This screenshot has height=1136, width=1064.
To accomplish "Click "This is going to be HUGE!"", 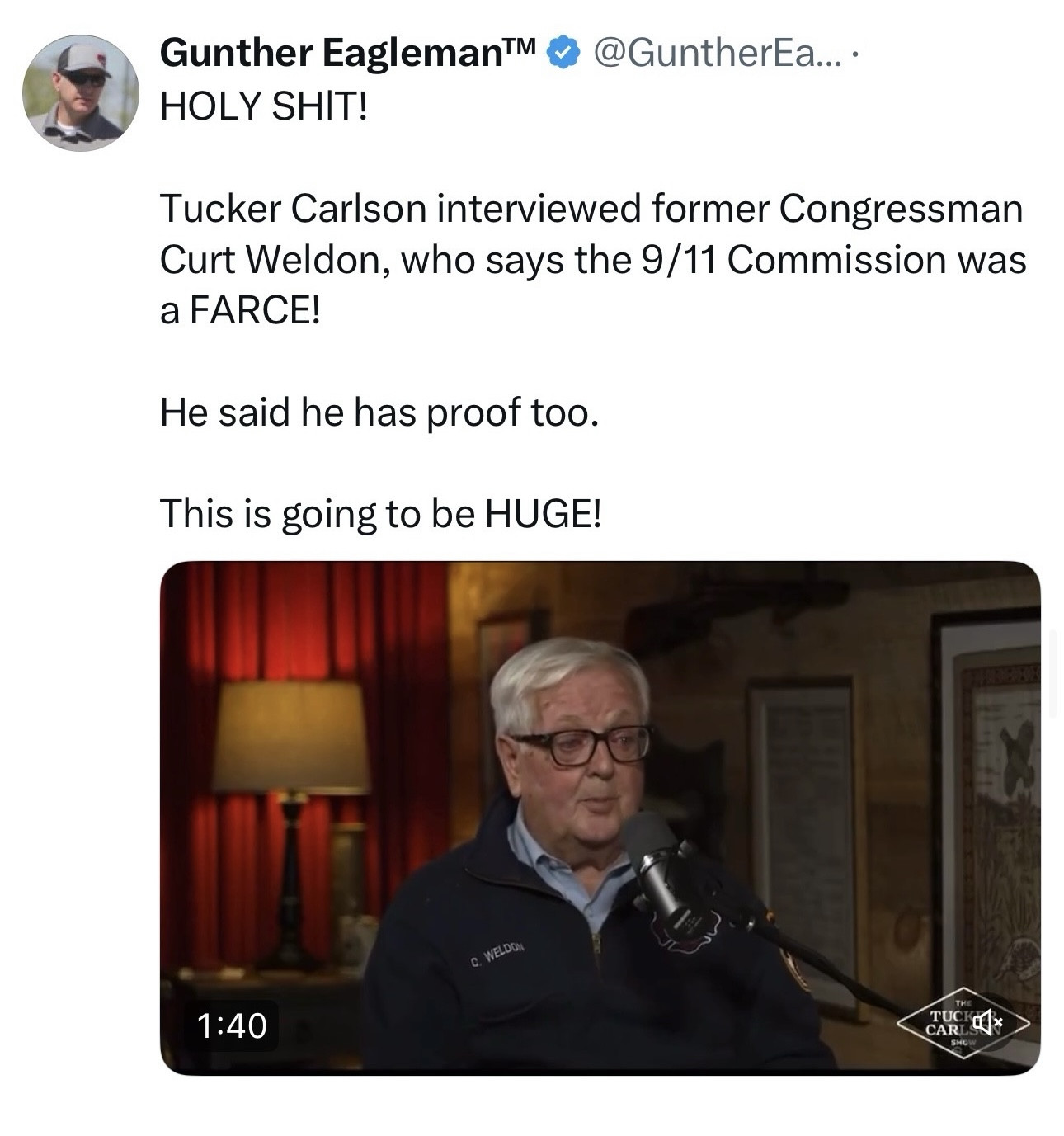I will 381,515.
